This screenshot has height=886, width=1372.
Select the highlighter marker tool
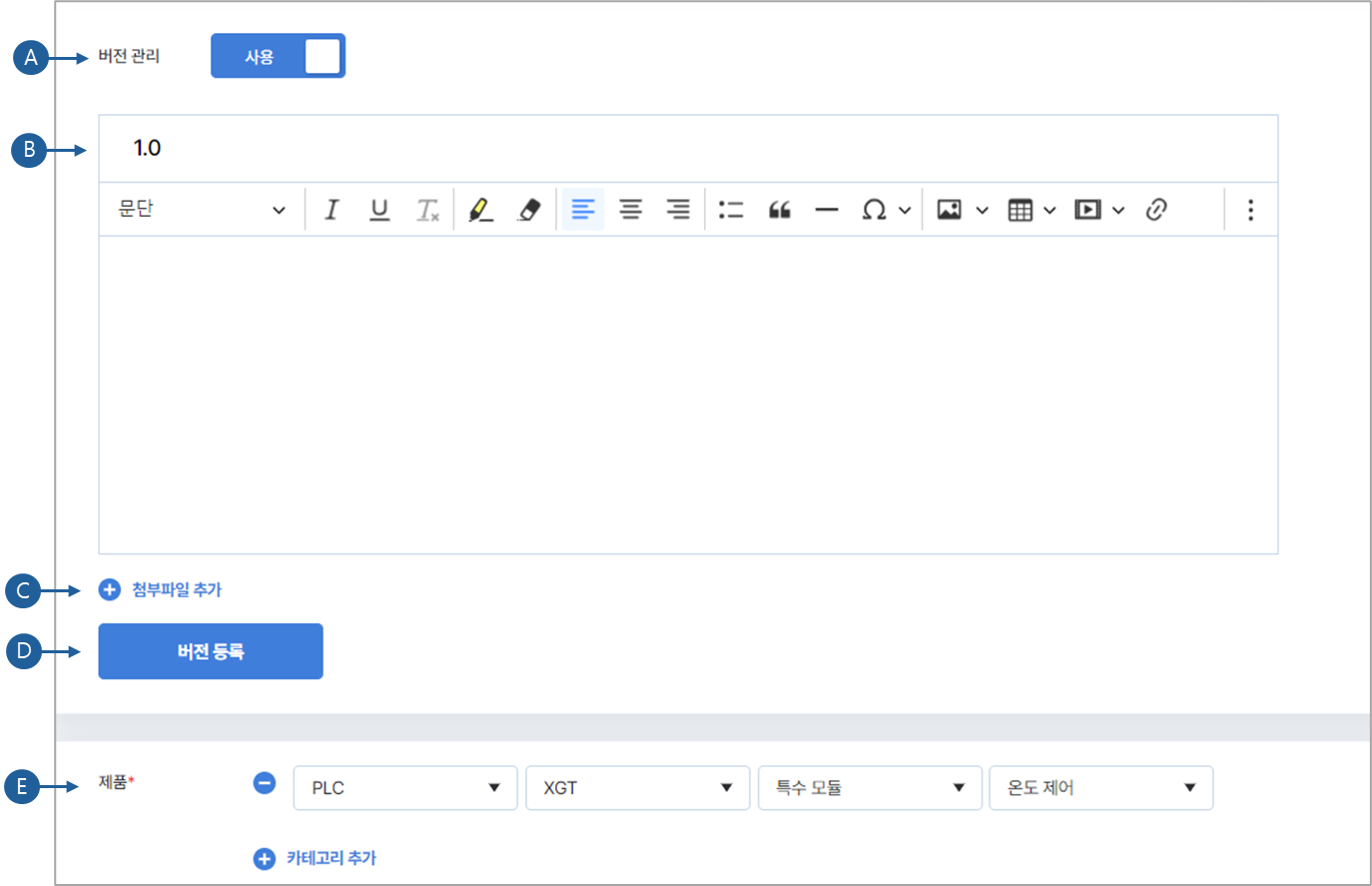(481, 210)
